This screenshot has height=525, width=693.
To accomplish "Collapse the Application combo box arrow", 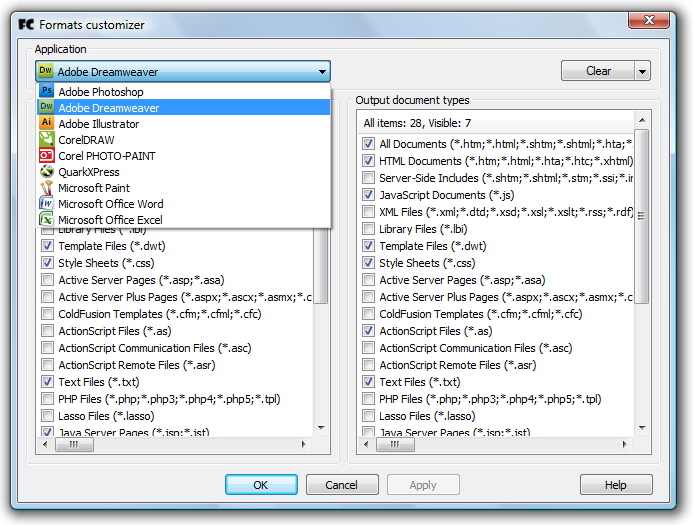I will tap(322, 72).
